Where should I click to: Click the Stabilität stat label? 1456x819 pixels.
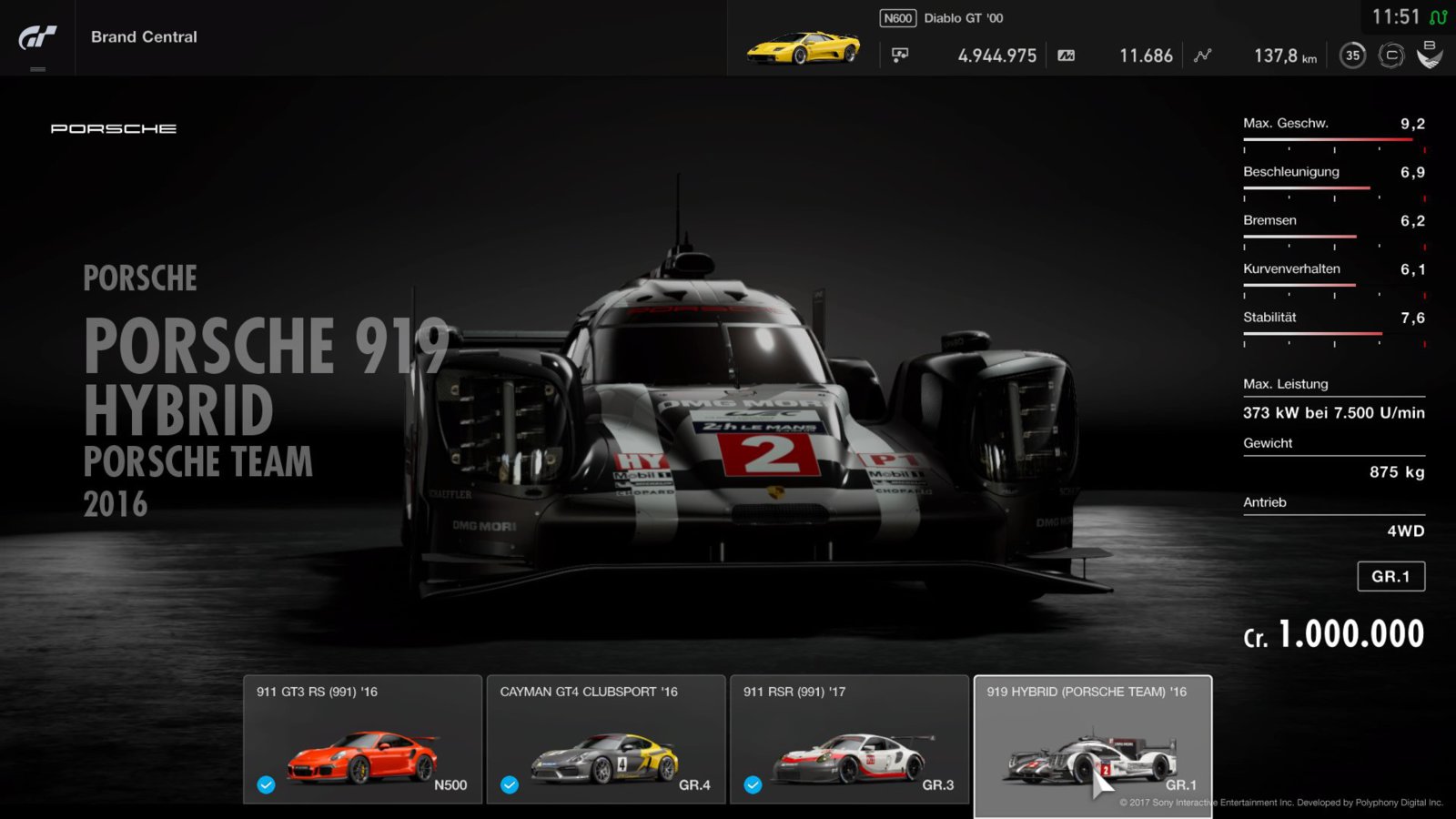click(x=1269, y=317)
